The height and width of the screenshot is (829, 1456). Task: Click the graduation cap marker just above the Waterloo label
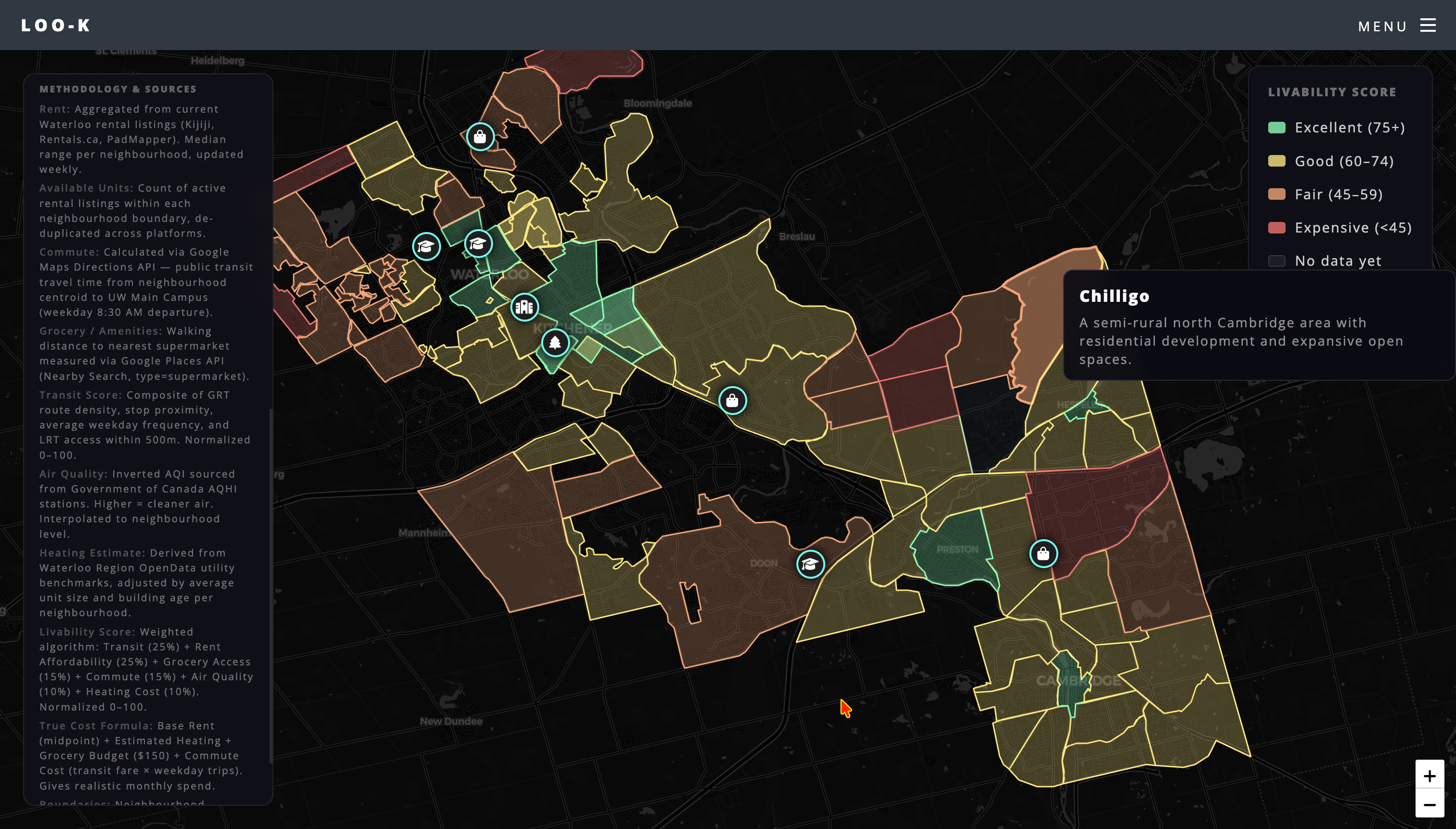(x=478, y=244)
